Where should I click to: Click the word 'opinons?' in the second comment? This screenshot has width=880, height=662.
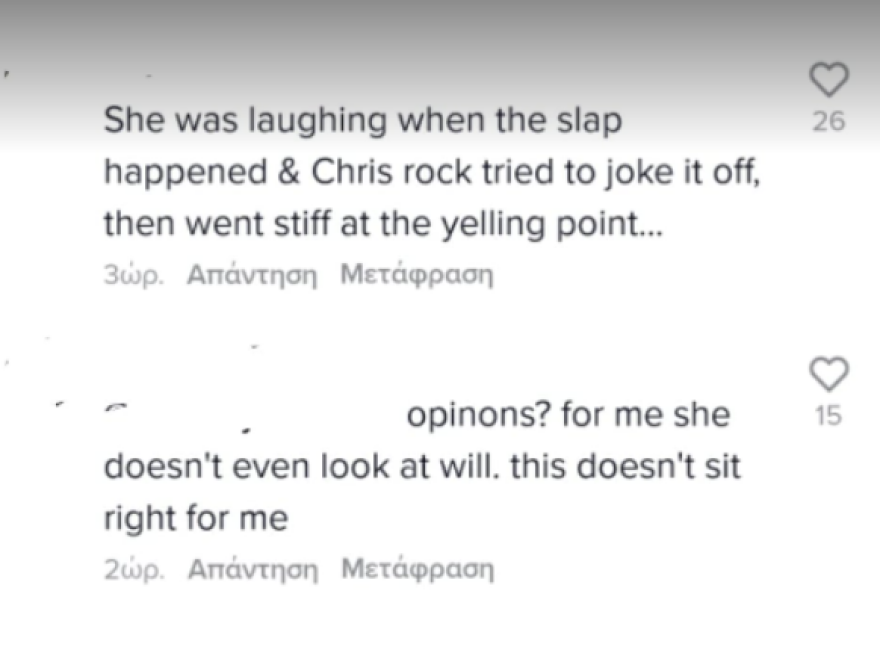477,415
